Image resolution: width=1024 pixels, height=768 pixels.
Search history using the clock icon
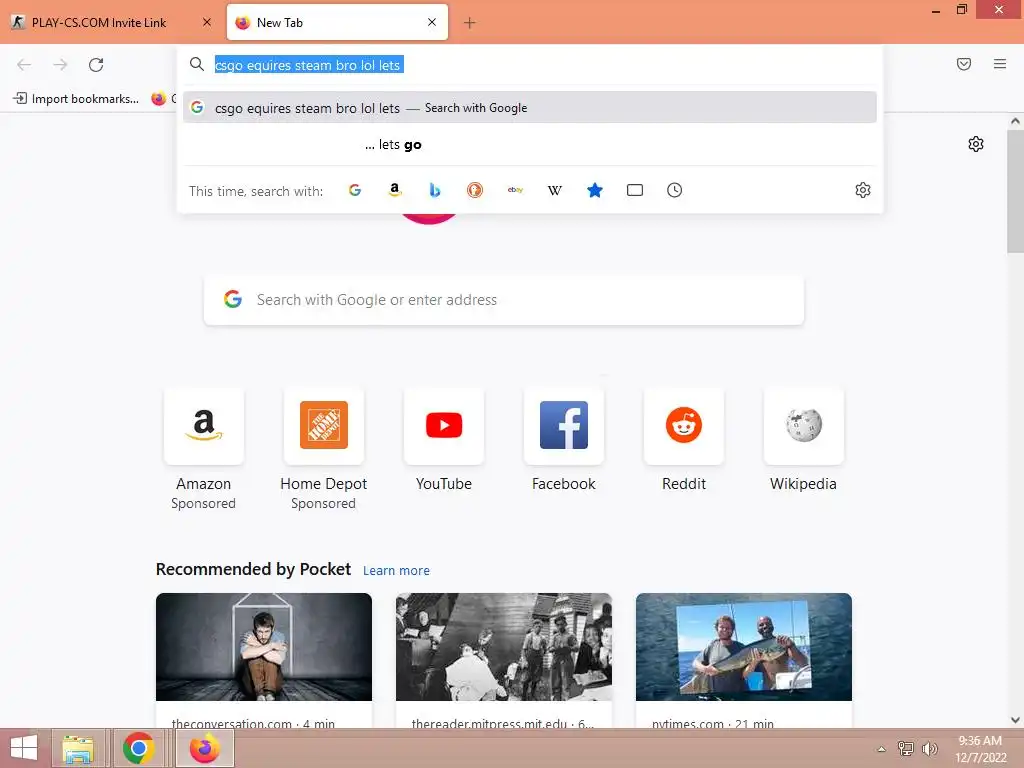point(675,190)
